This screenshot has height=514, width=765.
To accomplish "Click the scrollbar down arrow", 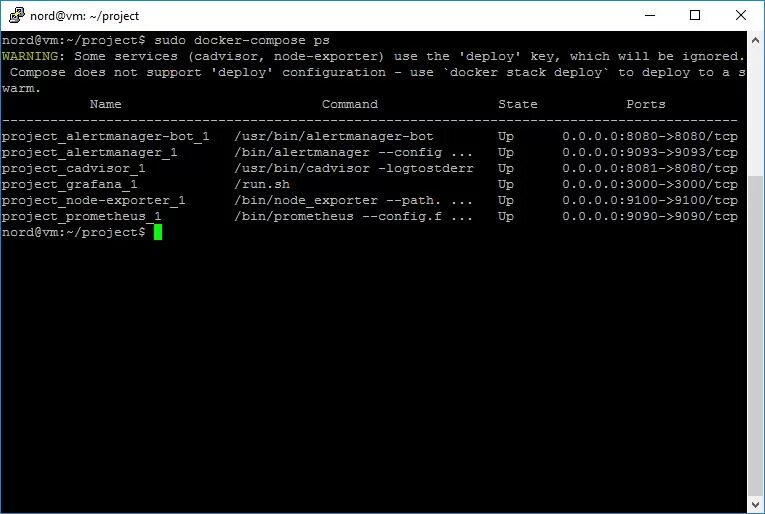I will point(755,504).
